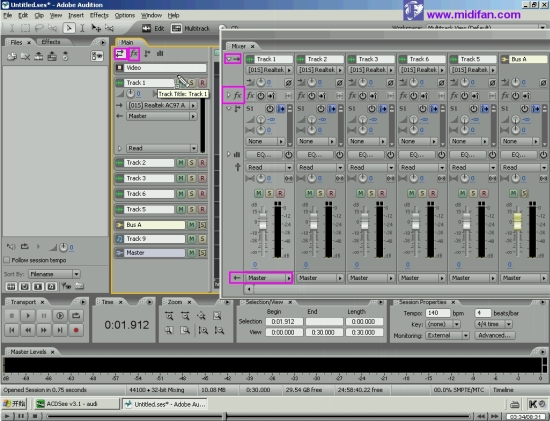Click Play Looped in Transport
Viewport: 550px width, 421px height.
76,315
